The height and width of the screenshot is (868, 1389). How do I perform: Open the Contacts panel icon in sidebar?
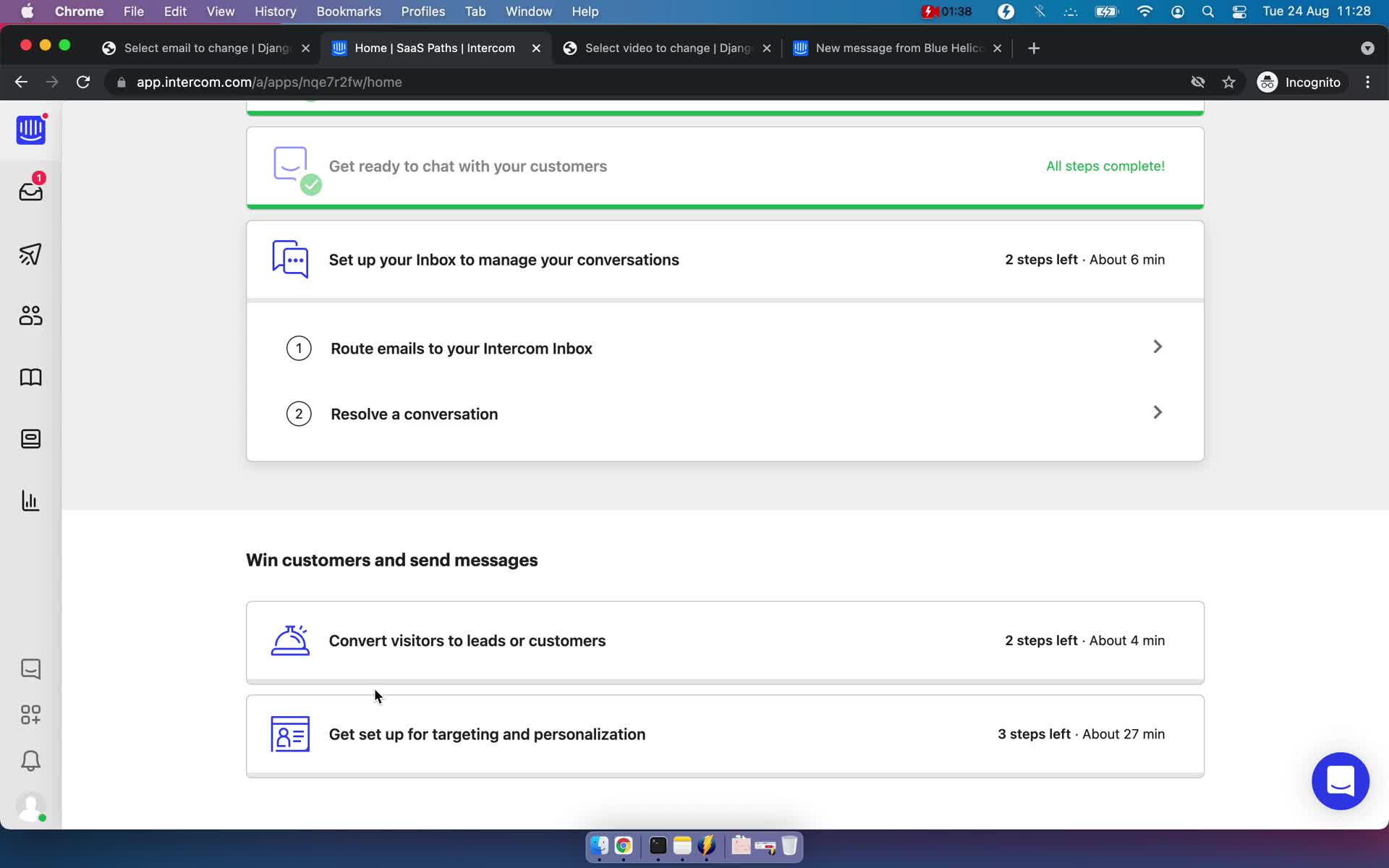(x=30, y=315)
